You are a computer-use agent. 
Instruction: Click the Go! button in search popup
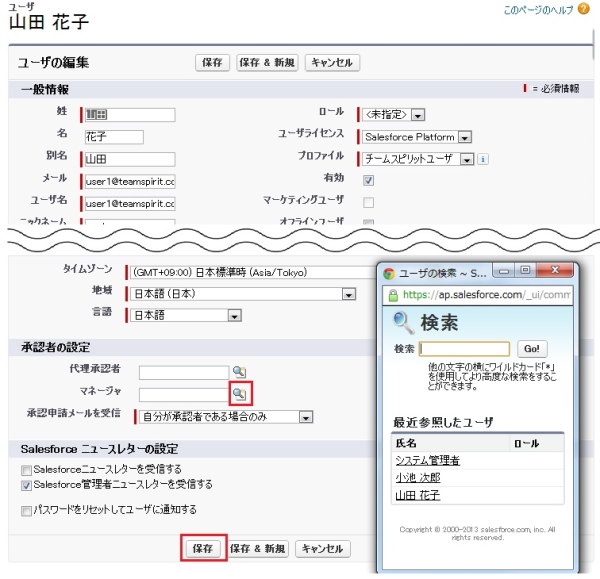tap(532, 349)
